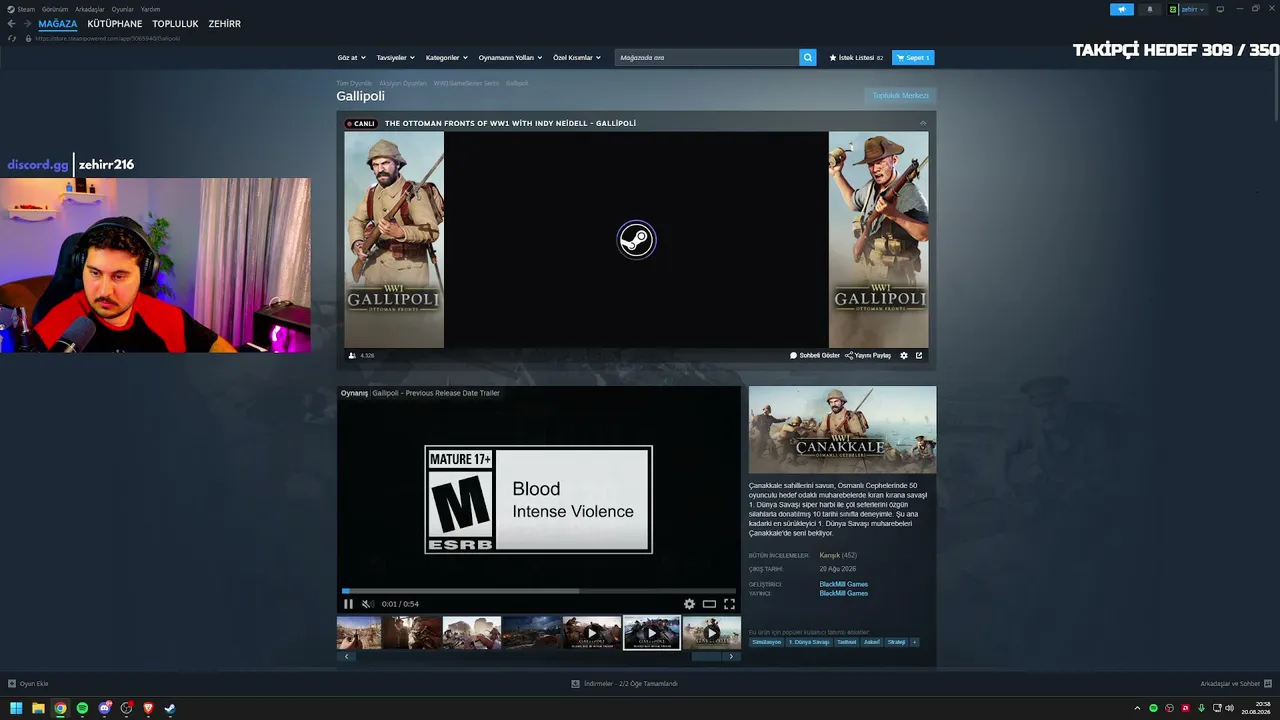Click Yayını Paylaş share button
Screen dimensions: 1280x720
868,355
